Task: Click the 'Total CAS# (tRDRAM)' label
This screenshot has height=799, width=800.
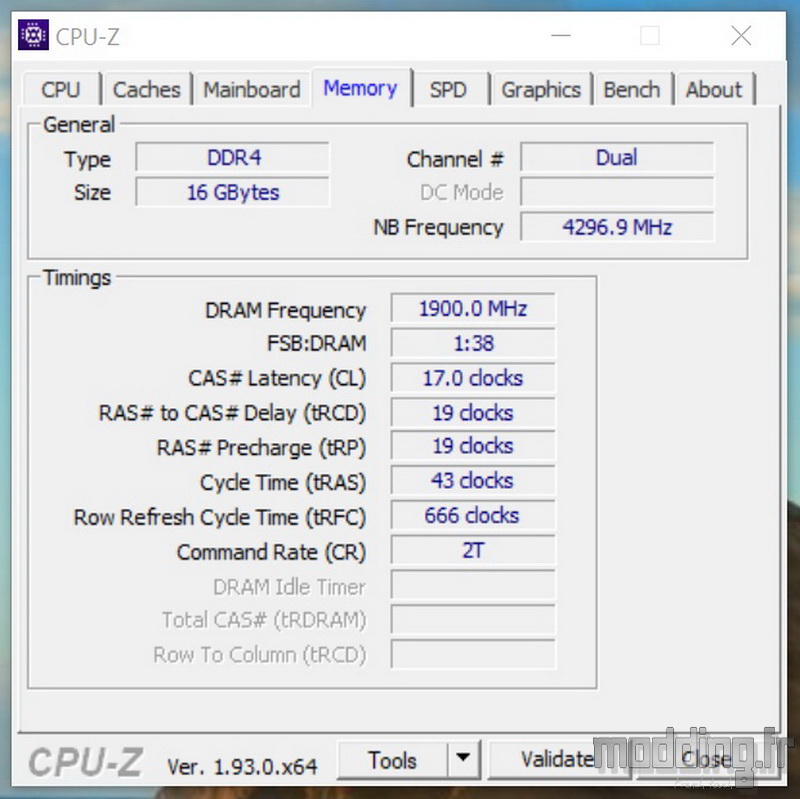Action: click(264, 620)
